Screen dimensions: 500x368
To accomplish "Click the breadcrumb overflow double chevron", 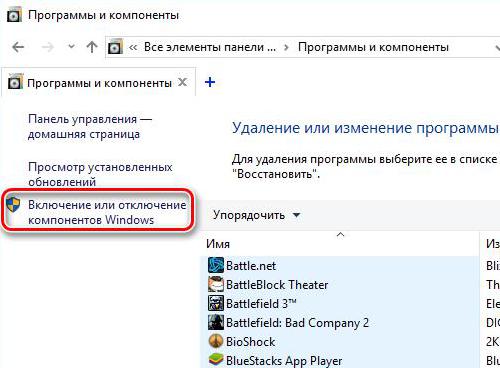I will [133, 48].
